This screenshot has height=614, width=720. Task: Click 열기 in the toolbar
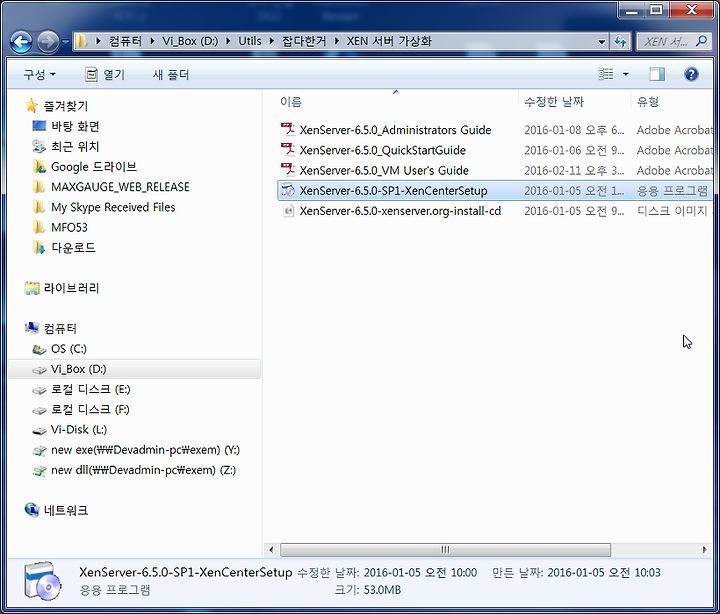pyautogui.click(x=105, y=74)
